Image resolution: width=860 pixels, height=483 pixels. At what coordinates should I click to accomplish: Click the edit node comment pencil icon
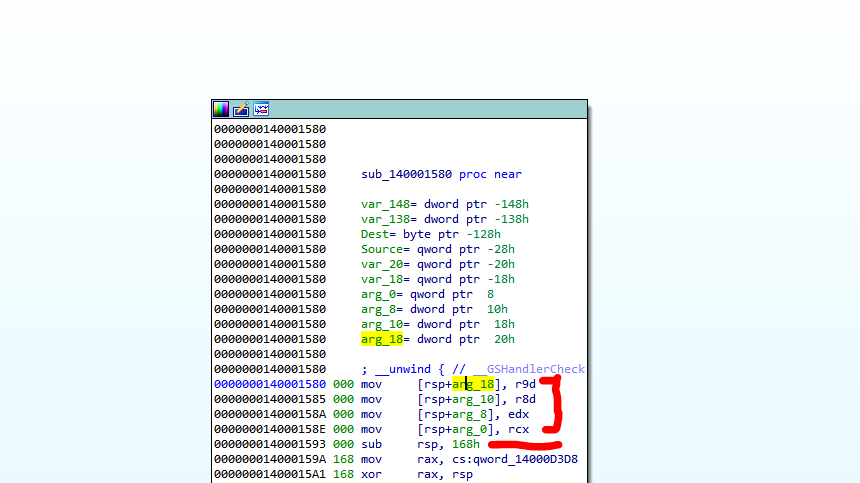[241, 109]
